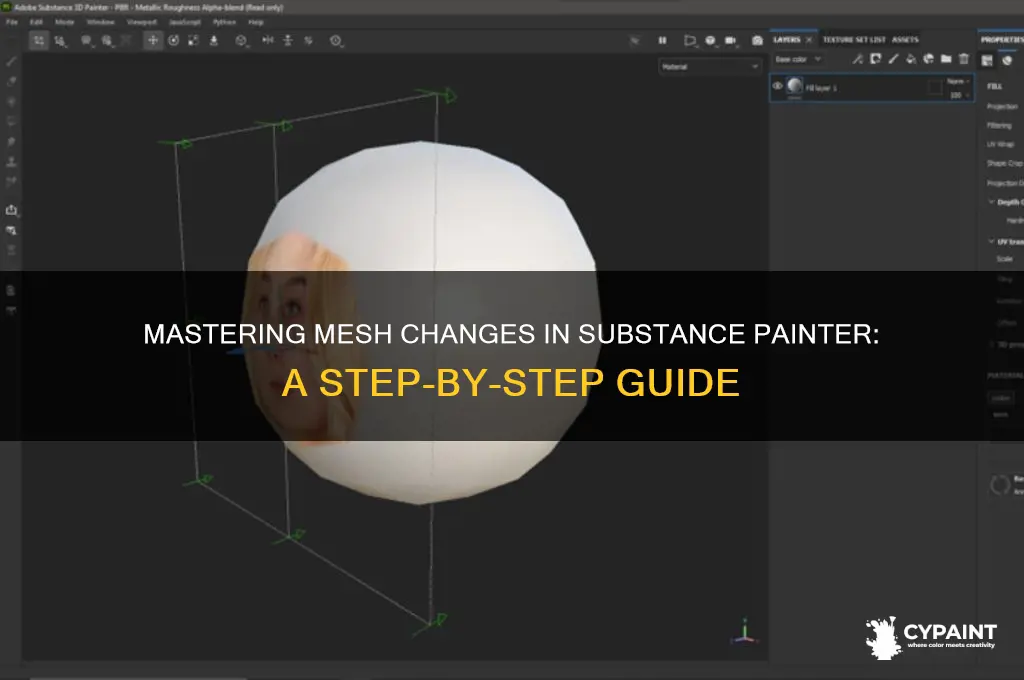Collapse the Depth section in Properties

pyautogui.click(x=992, y=202)
